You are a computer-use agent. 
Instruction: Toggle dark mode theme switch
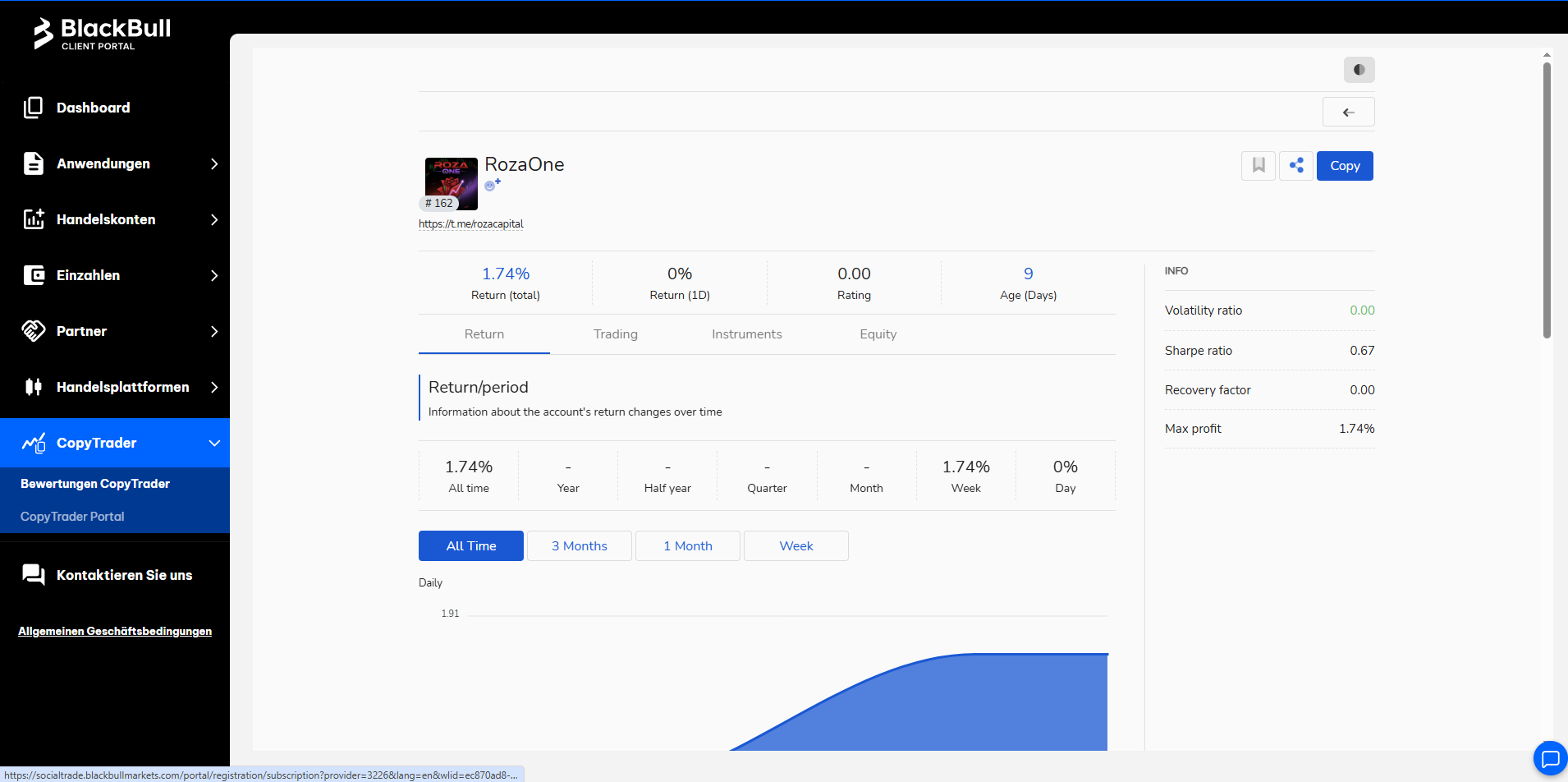pos(1359,70)
